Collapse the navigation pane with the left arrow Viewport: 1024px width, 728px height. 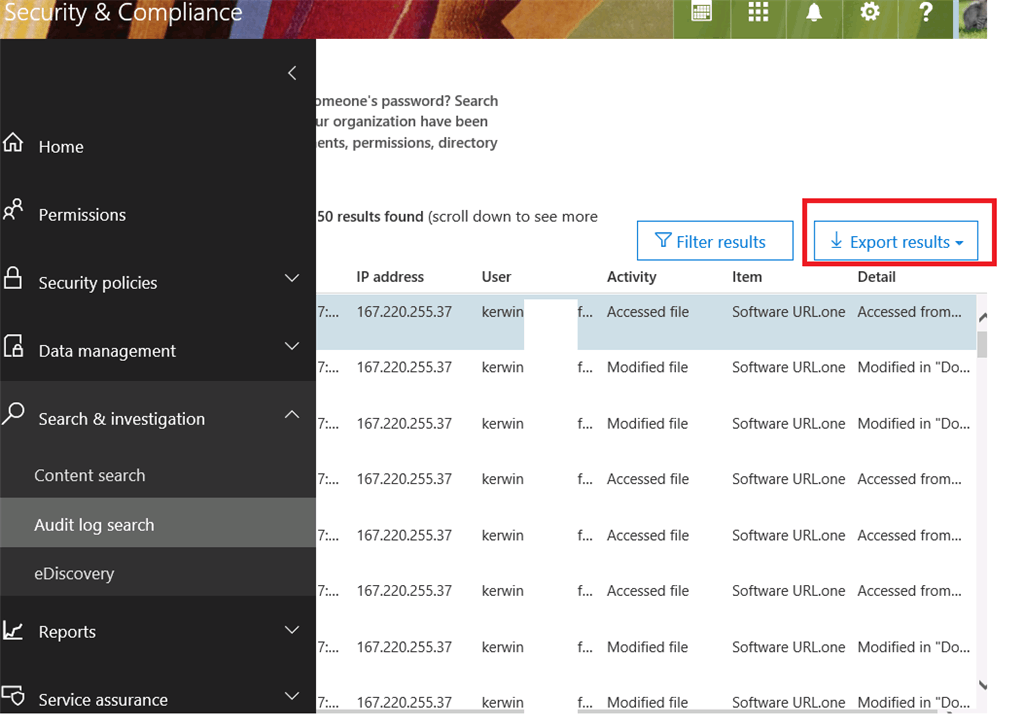pos(292,73)
